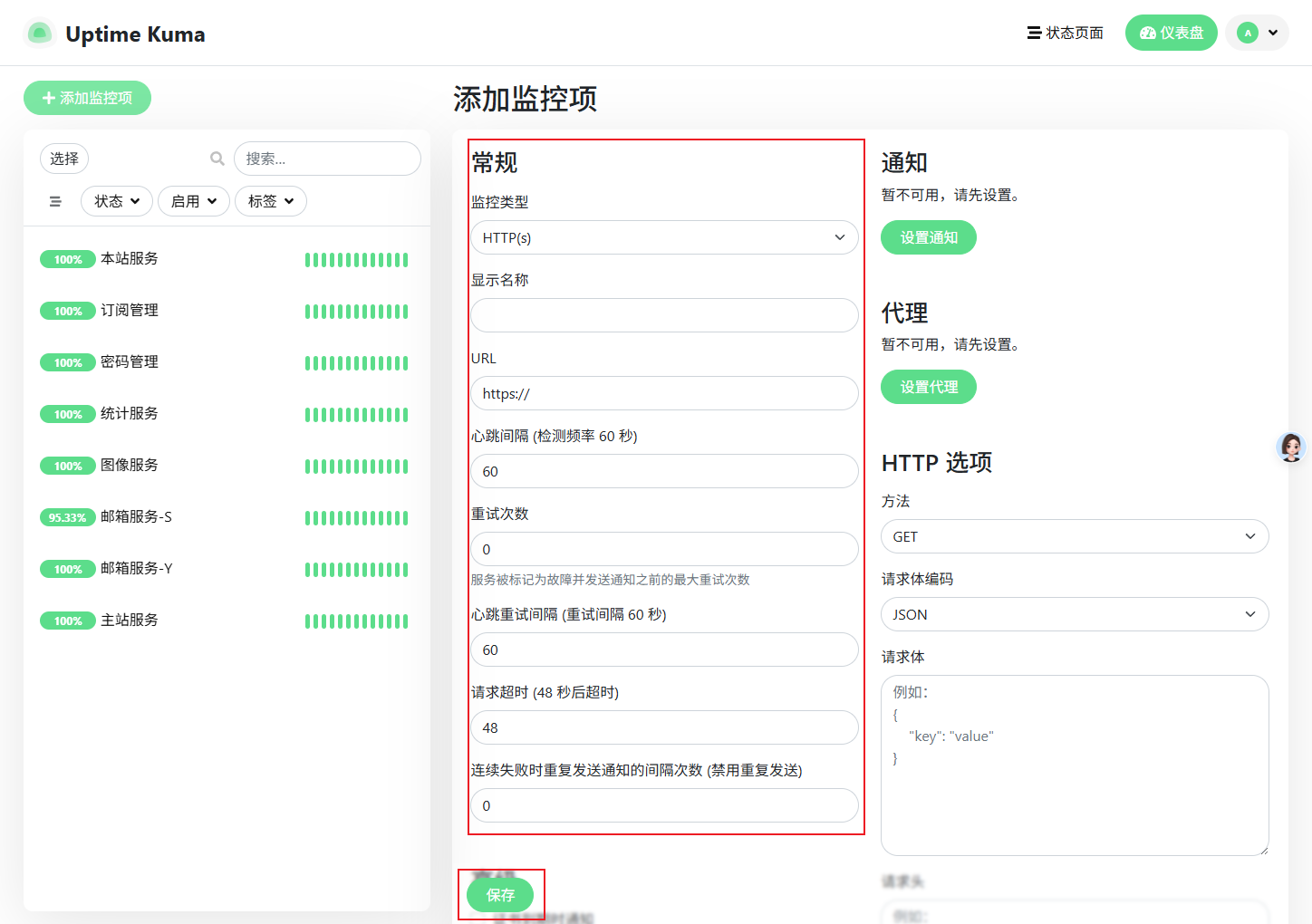Viewport: 1312px width, 924px height.
Task: Focus the 搜索 search field
Action: point(327,159)
